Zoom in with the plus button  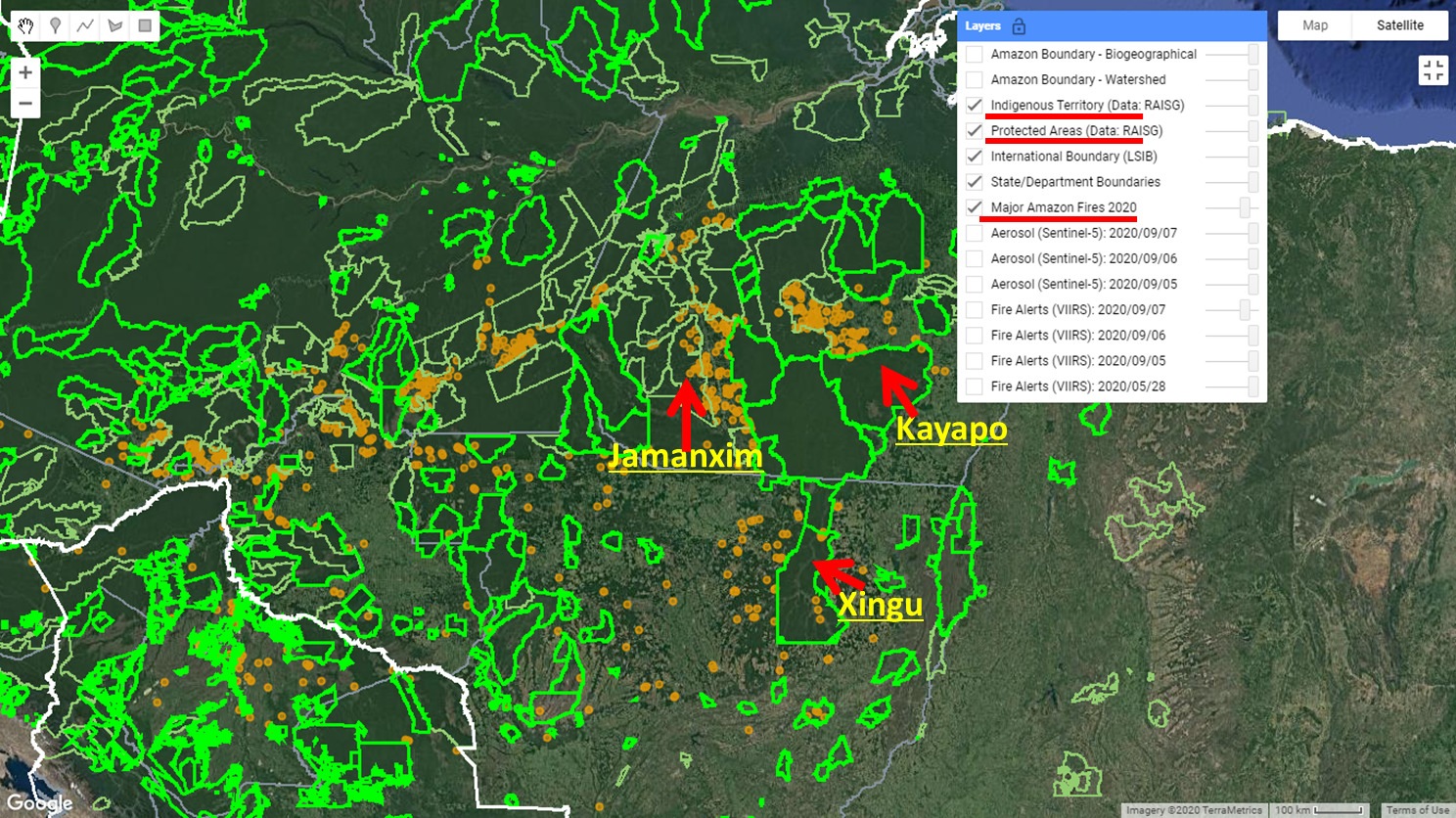tap(25, 72)
